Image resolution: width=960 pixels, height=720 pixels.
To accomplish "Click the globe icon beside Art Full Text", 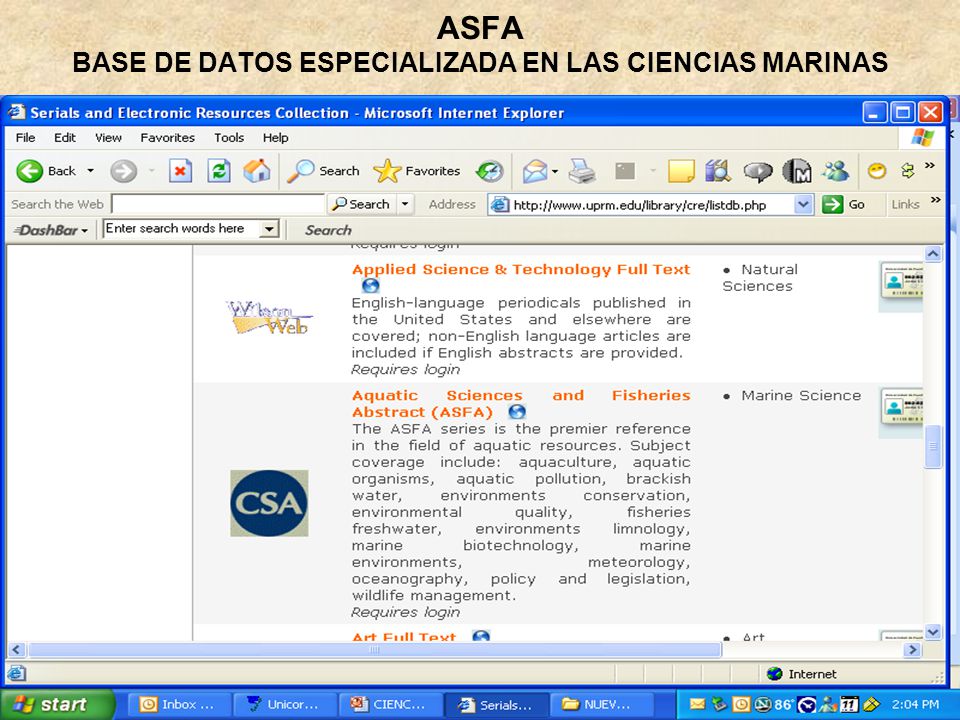I will point(481,636).
